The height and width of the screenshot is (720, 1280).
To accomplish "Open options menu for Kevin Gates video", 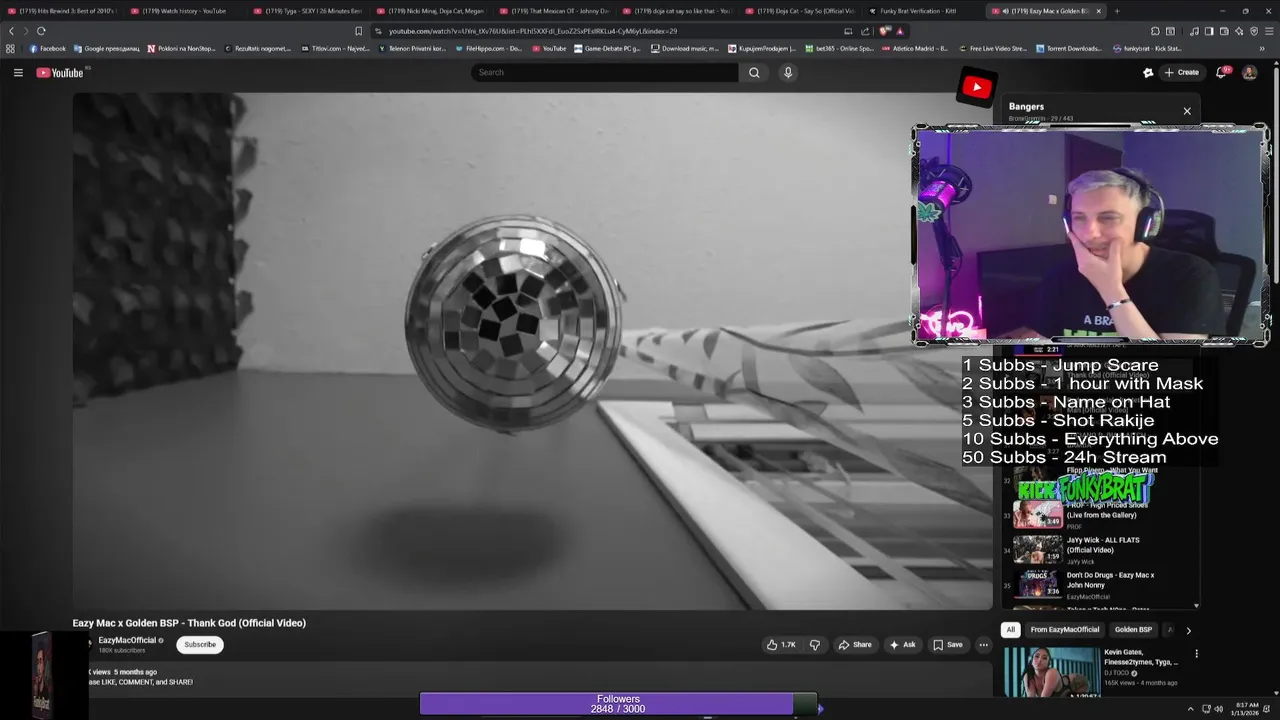I will pyautogui.click(x=1196, y=654).
